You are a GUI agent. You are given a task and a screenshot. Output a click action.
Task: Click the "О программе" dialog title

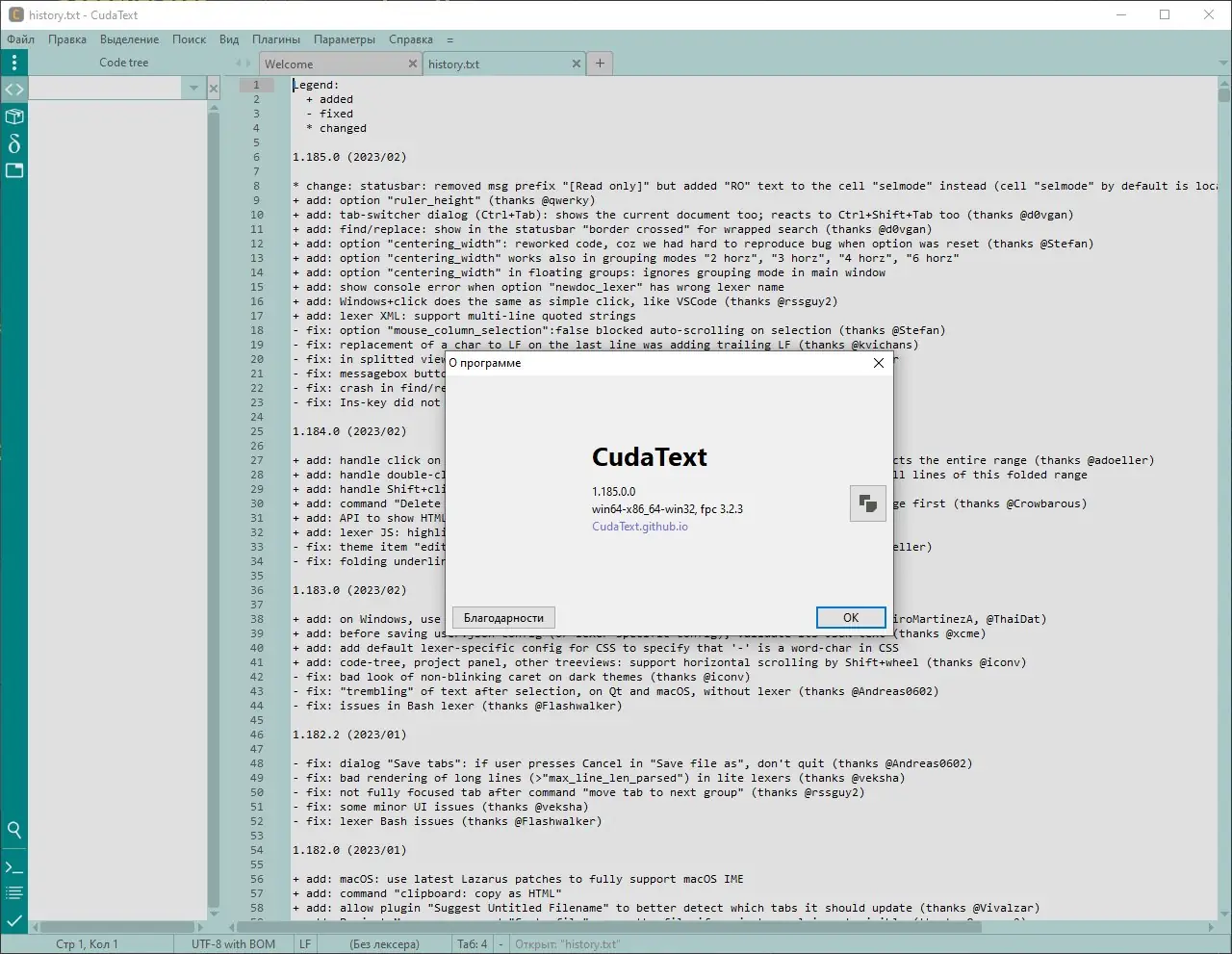(485, 363)
